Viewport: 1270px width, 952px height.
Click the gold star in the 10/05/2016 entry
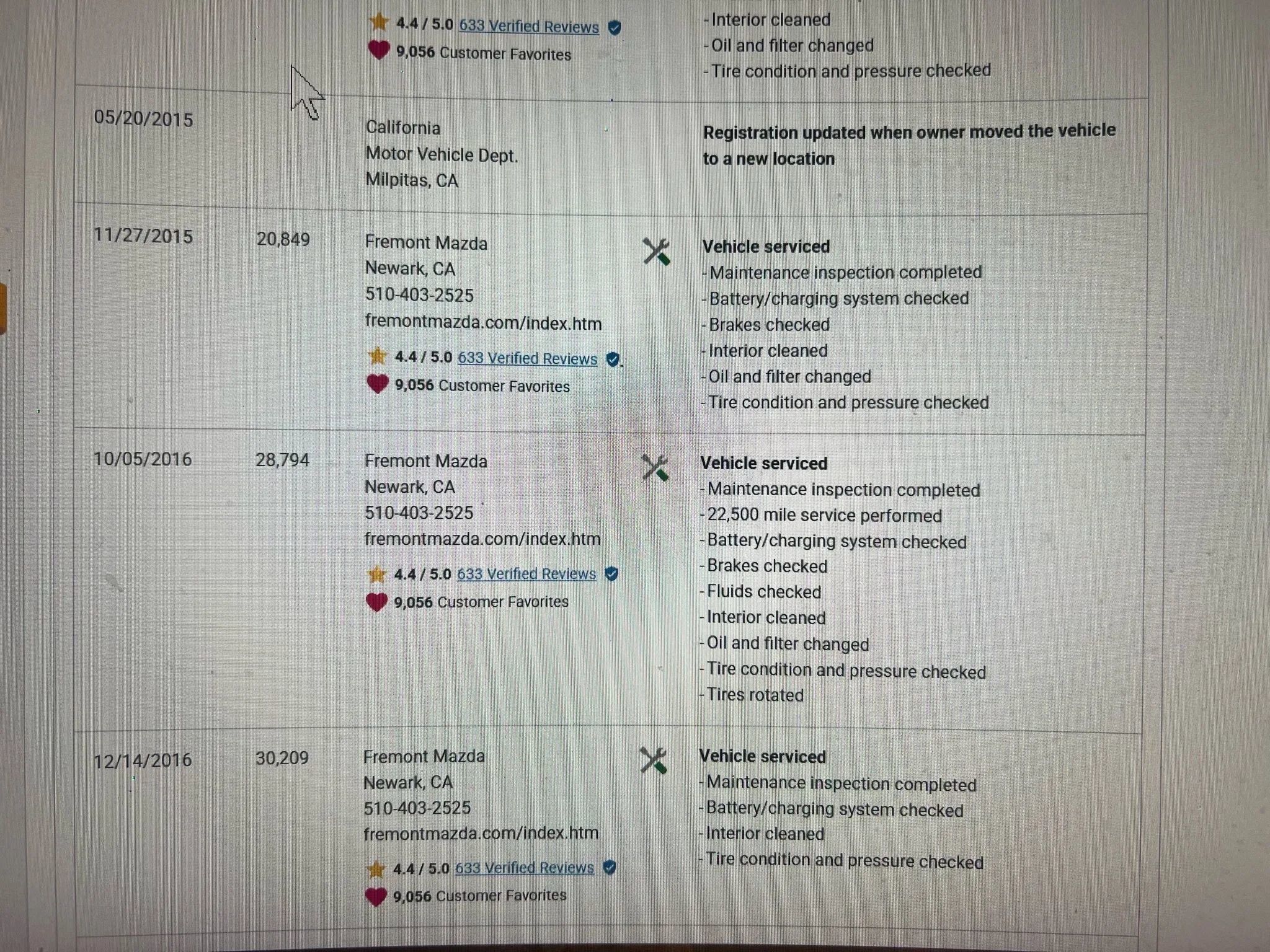click(376, 575)
